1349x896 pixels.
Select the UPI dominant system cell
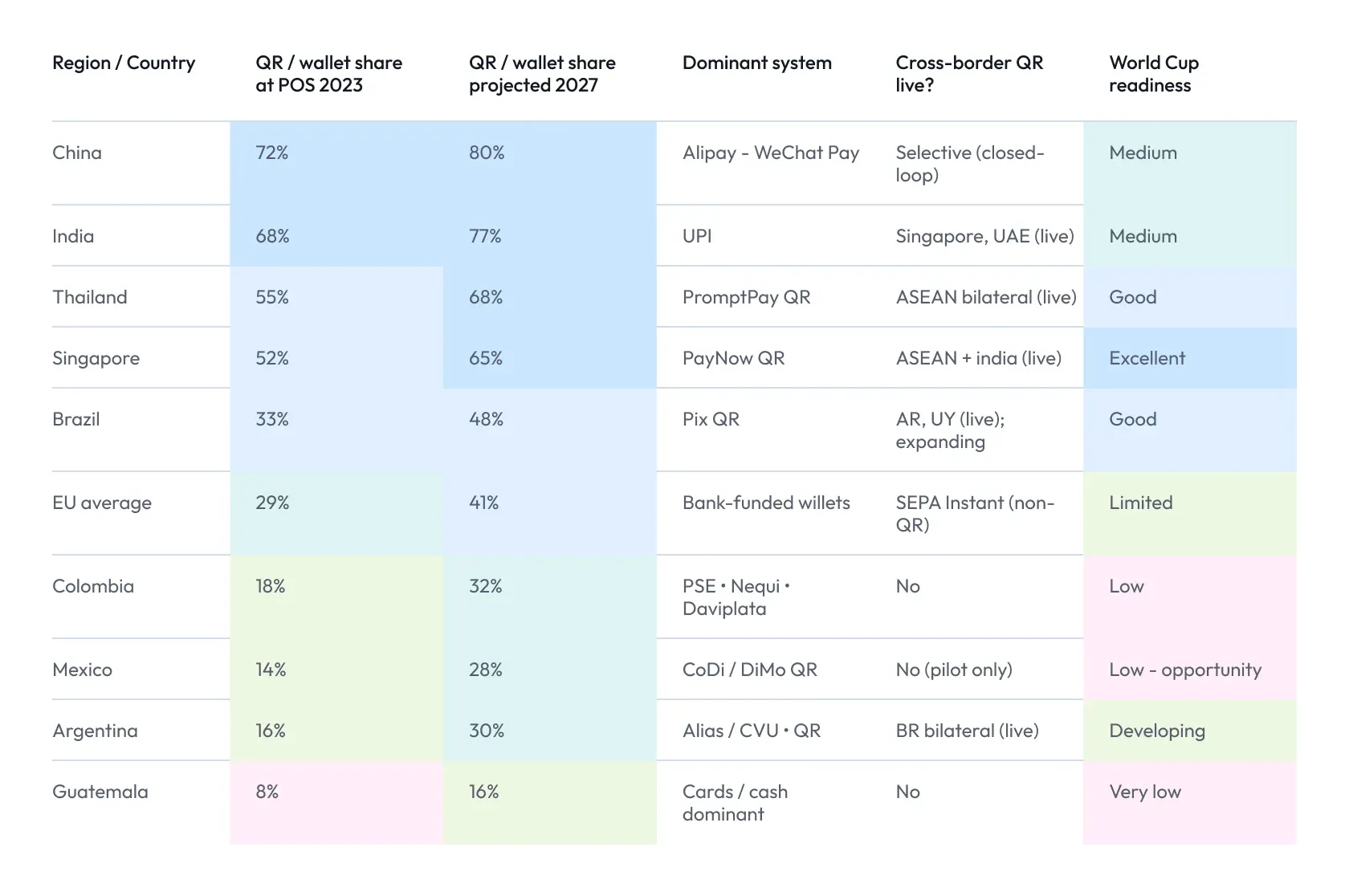coord(697,236)
